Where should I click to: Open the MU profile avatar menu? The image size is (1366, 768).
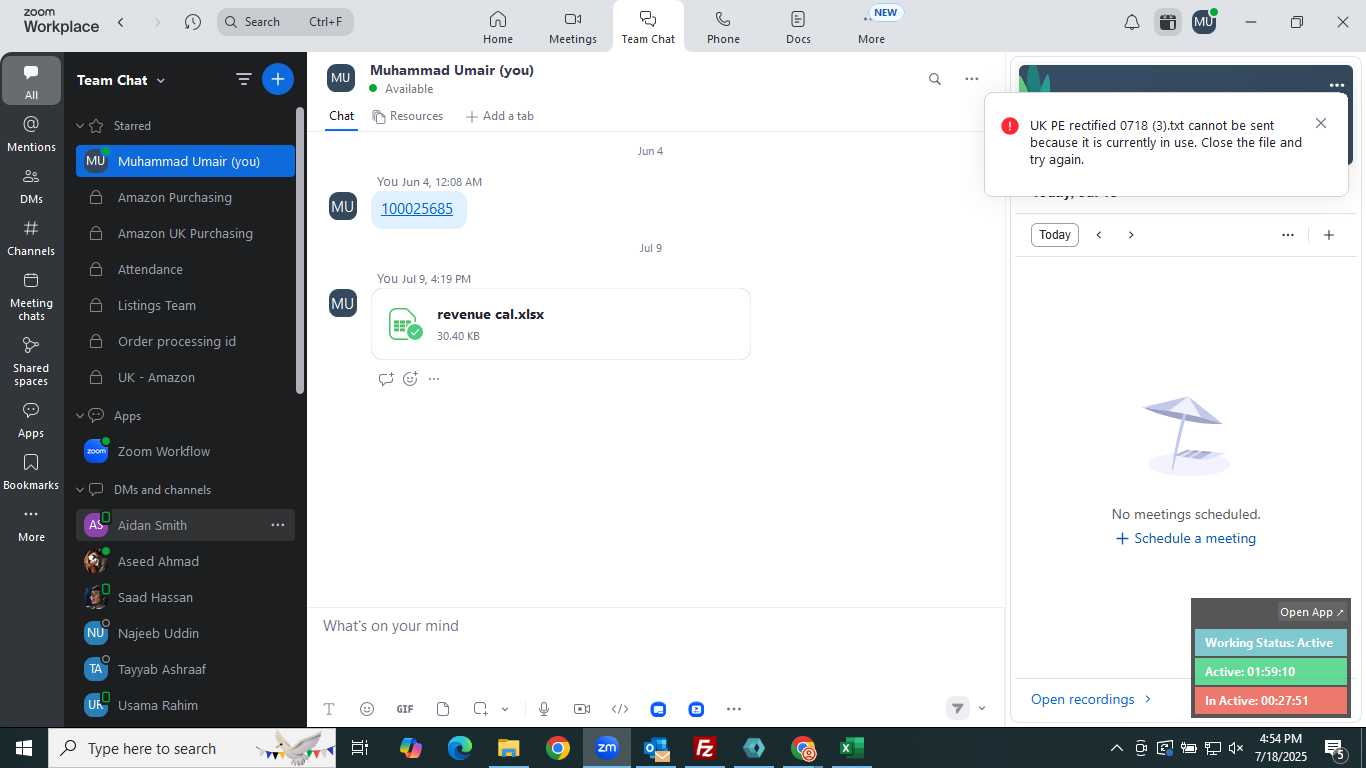pos(1204,22)
